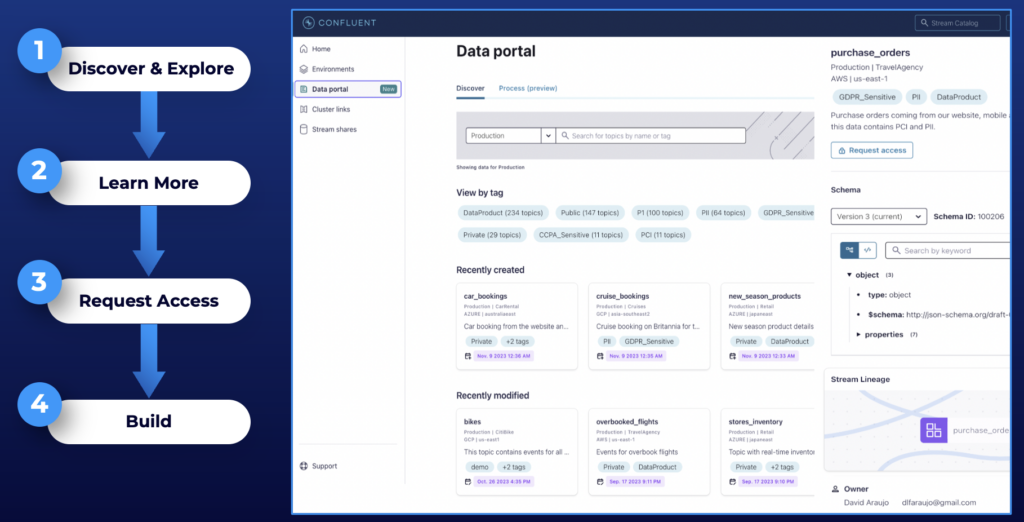This screenshot has height=522, width=1024.
Task: Click the Confluent logo icon
Action: coord(308,23)
